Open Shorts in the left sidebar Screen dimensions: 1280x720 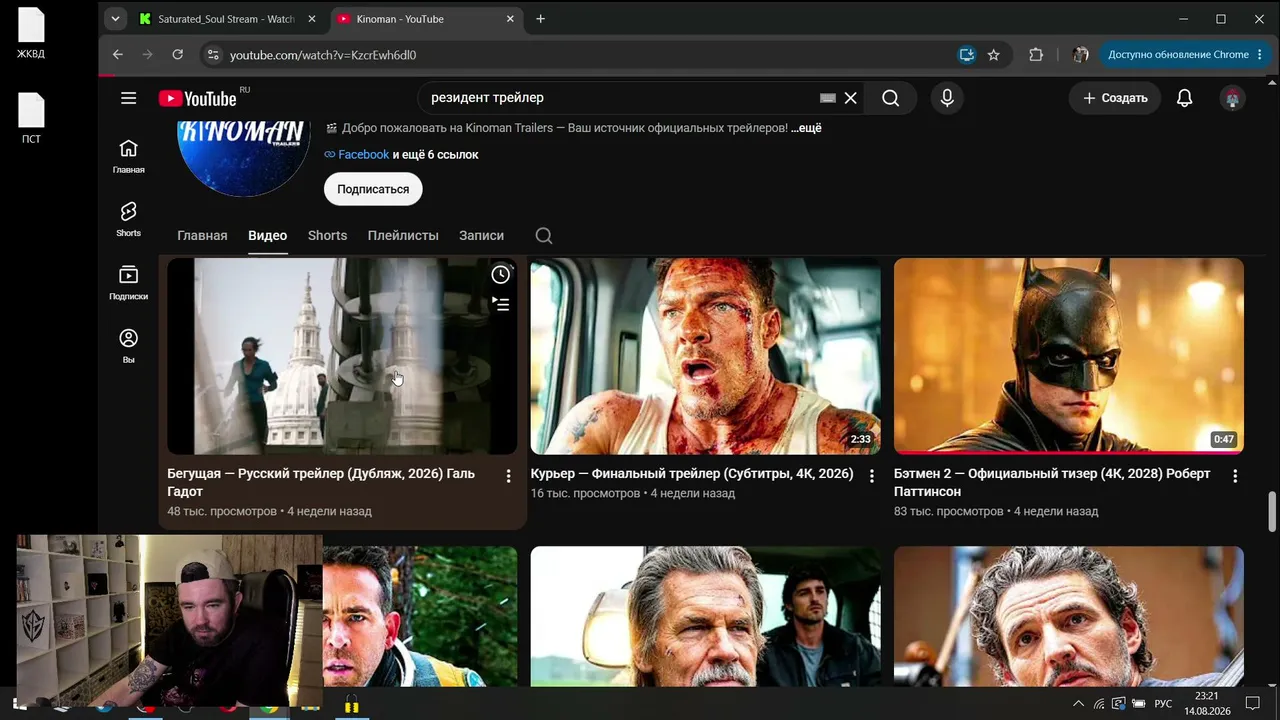(x=128, y=220)
